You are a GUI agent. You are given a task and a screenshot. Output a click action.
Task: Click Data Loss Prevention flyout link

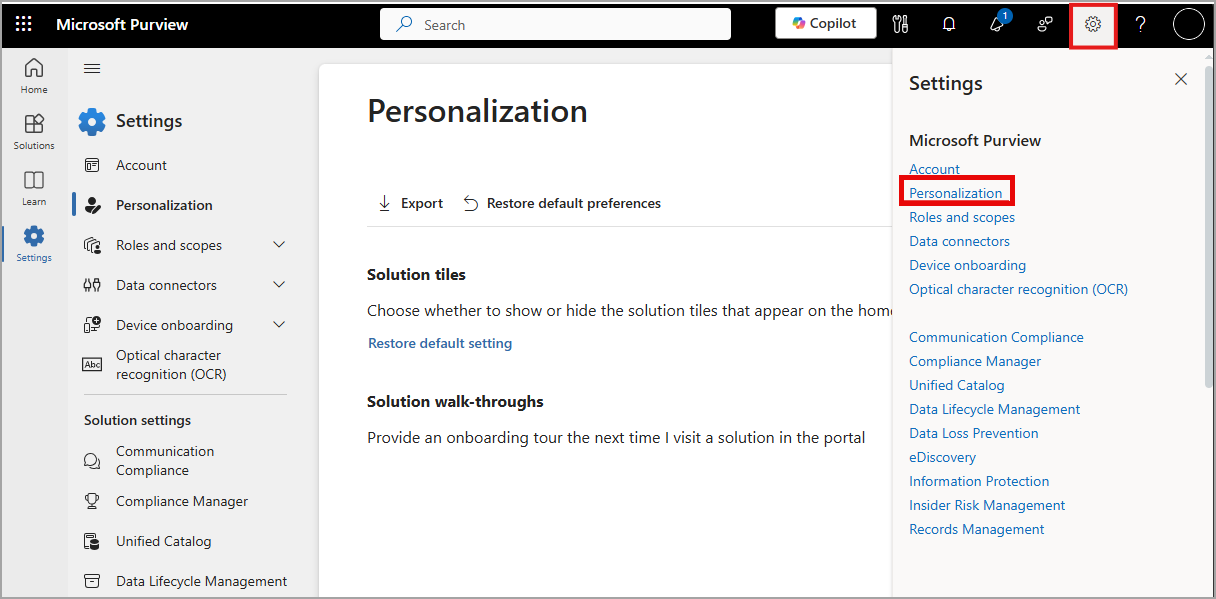point(974,433)
